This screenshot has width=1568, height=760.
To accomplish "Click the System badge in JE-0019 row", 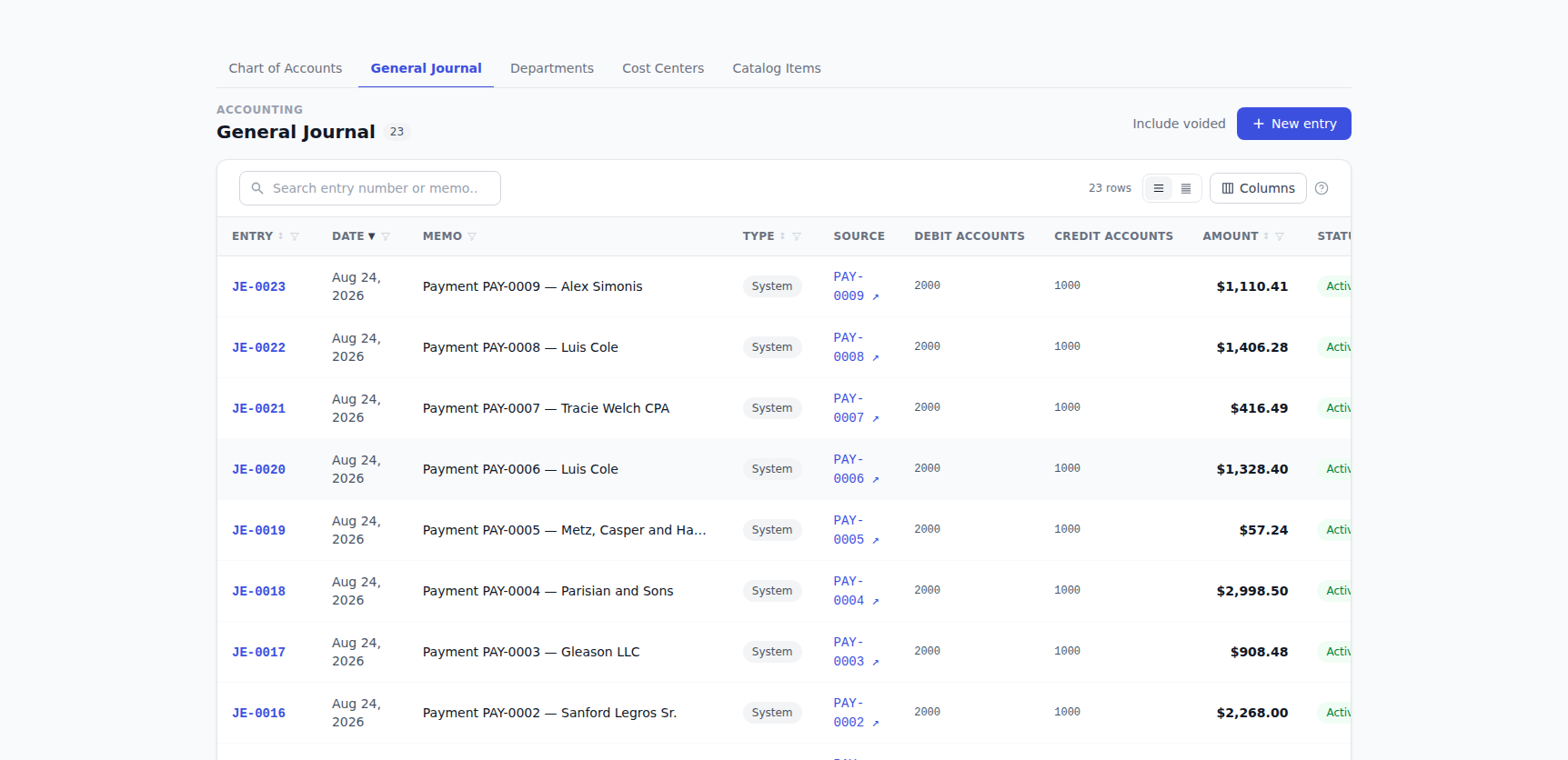I will pyautogui.click(x=772, y=530).
